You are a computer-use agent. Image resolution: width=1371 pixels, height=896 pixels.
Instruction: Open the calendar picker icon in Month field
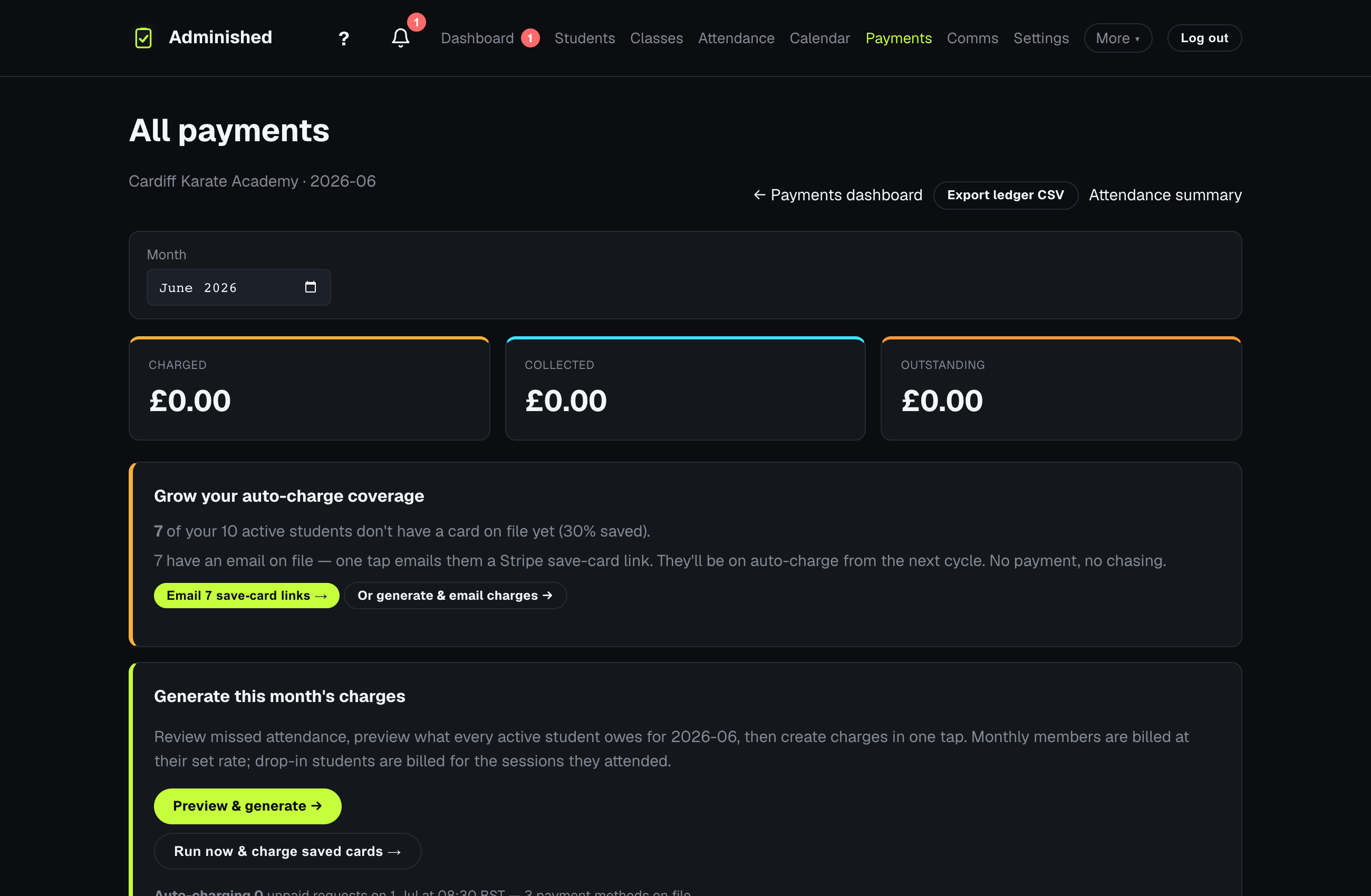[x=311, y=287]
